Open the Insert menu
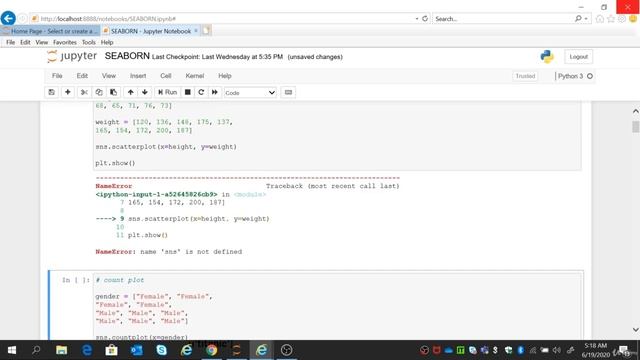This screenshot has width=640, height=360. 138,76
